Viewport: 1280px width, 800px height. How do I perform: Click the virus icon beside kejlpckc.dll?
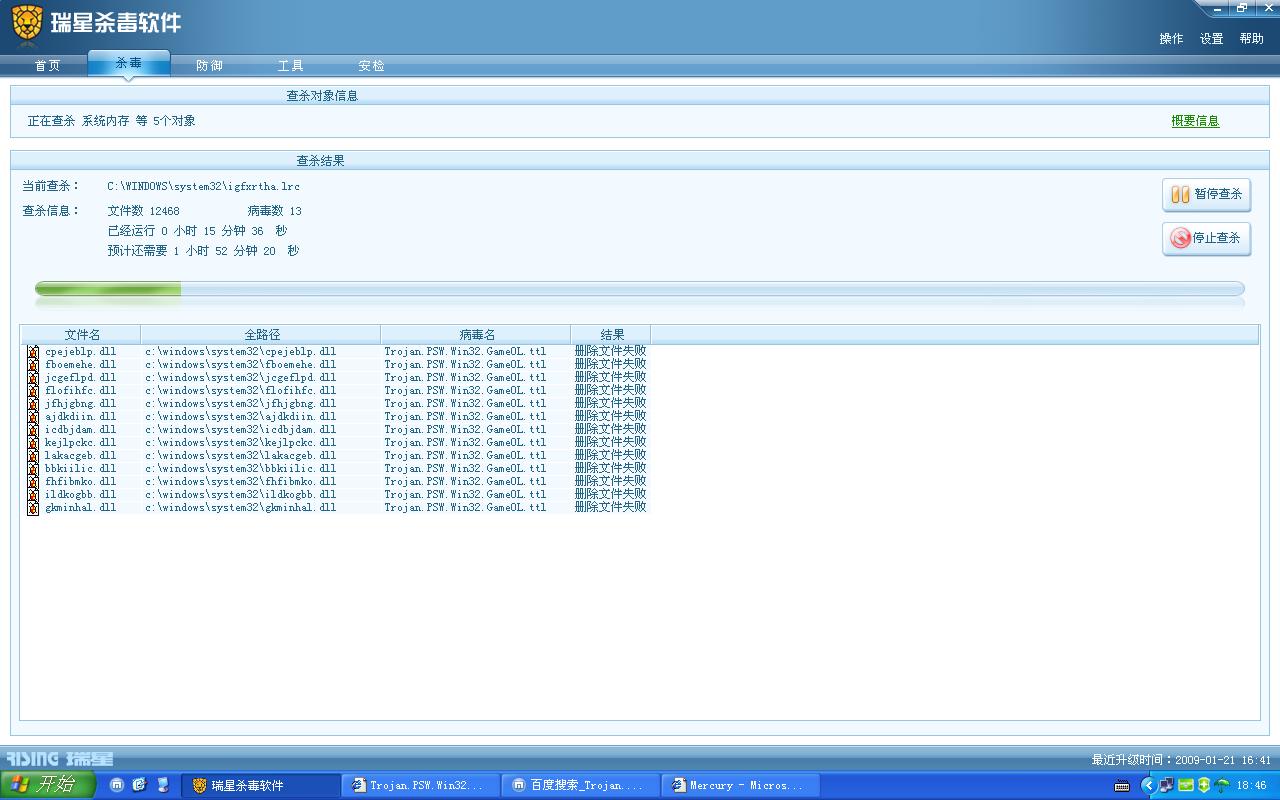[x=33, y=443]
